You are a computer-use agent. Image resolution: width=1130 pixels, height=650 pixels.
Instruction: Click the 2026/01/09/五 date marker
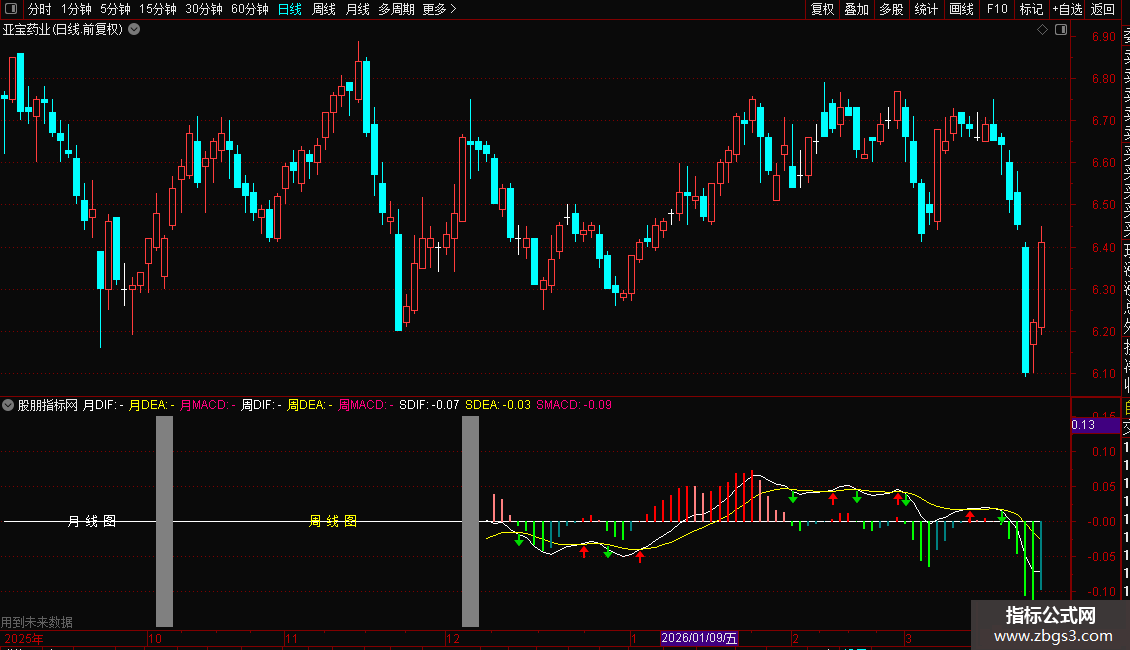click(699, 638)
